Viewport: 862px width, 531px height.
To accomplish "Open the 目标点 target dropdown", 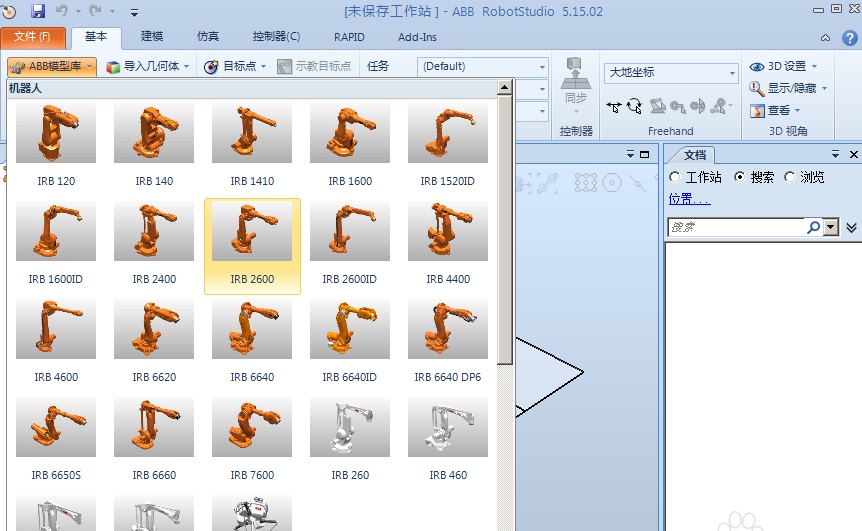I will pos(235,67).
